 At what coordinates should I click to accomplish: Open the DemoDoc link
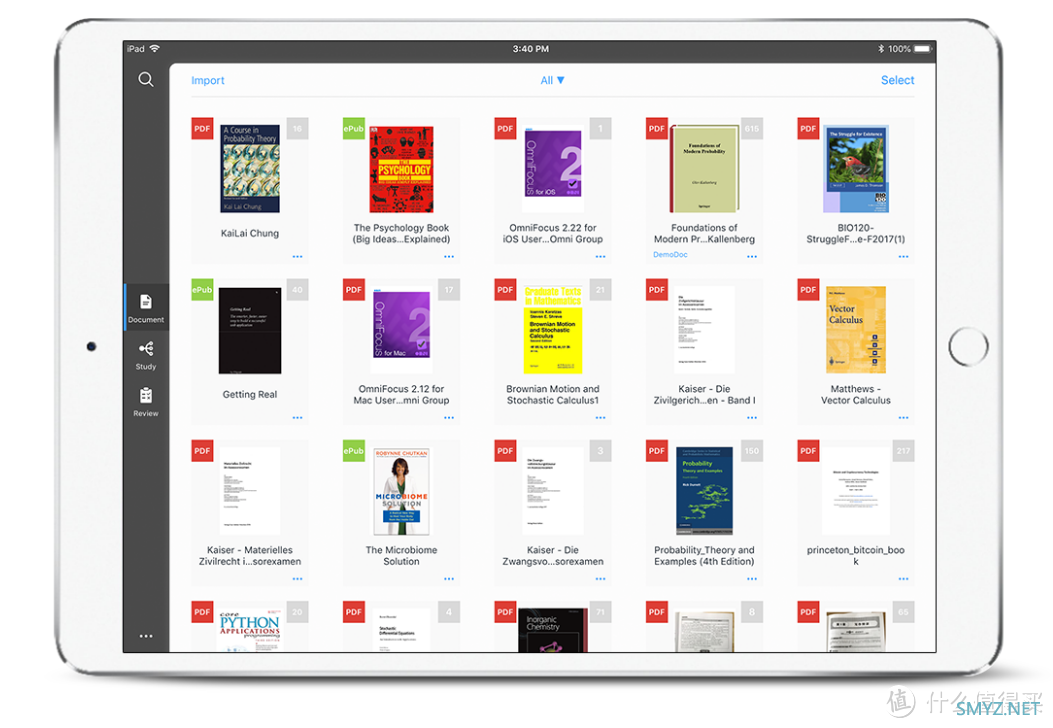[x=670, y=255]
